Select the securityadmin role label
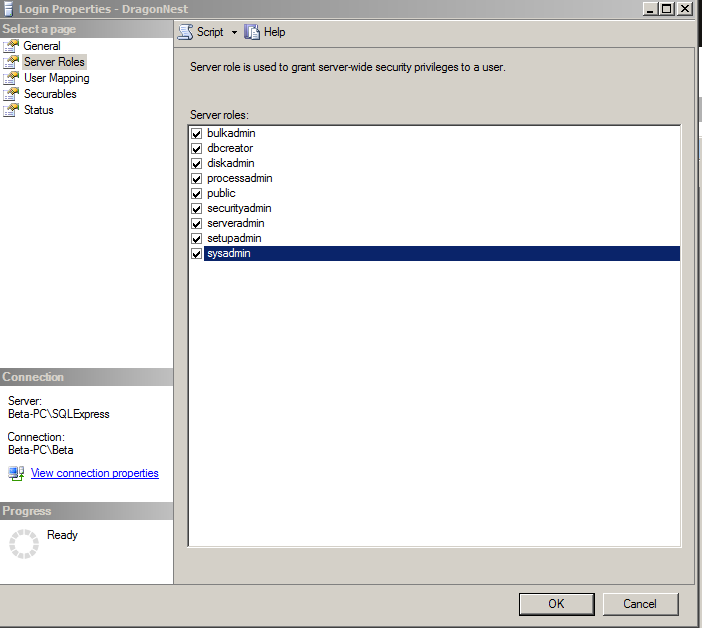Screen dimensions: 702x628 [239, 209]
